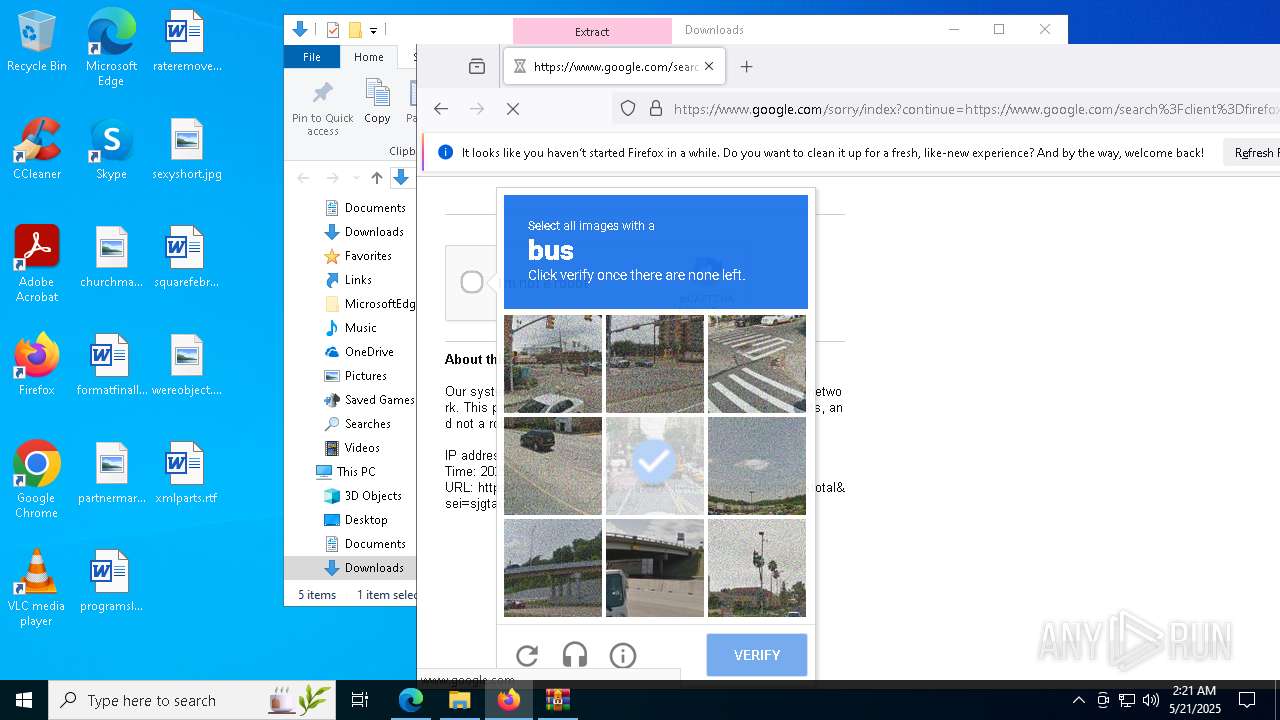Open Customize Quick Access Toolbar dropdown
1280x720 pixels.
pyautogui.click(x=373, y=31)
